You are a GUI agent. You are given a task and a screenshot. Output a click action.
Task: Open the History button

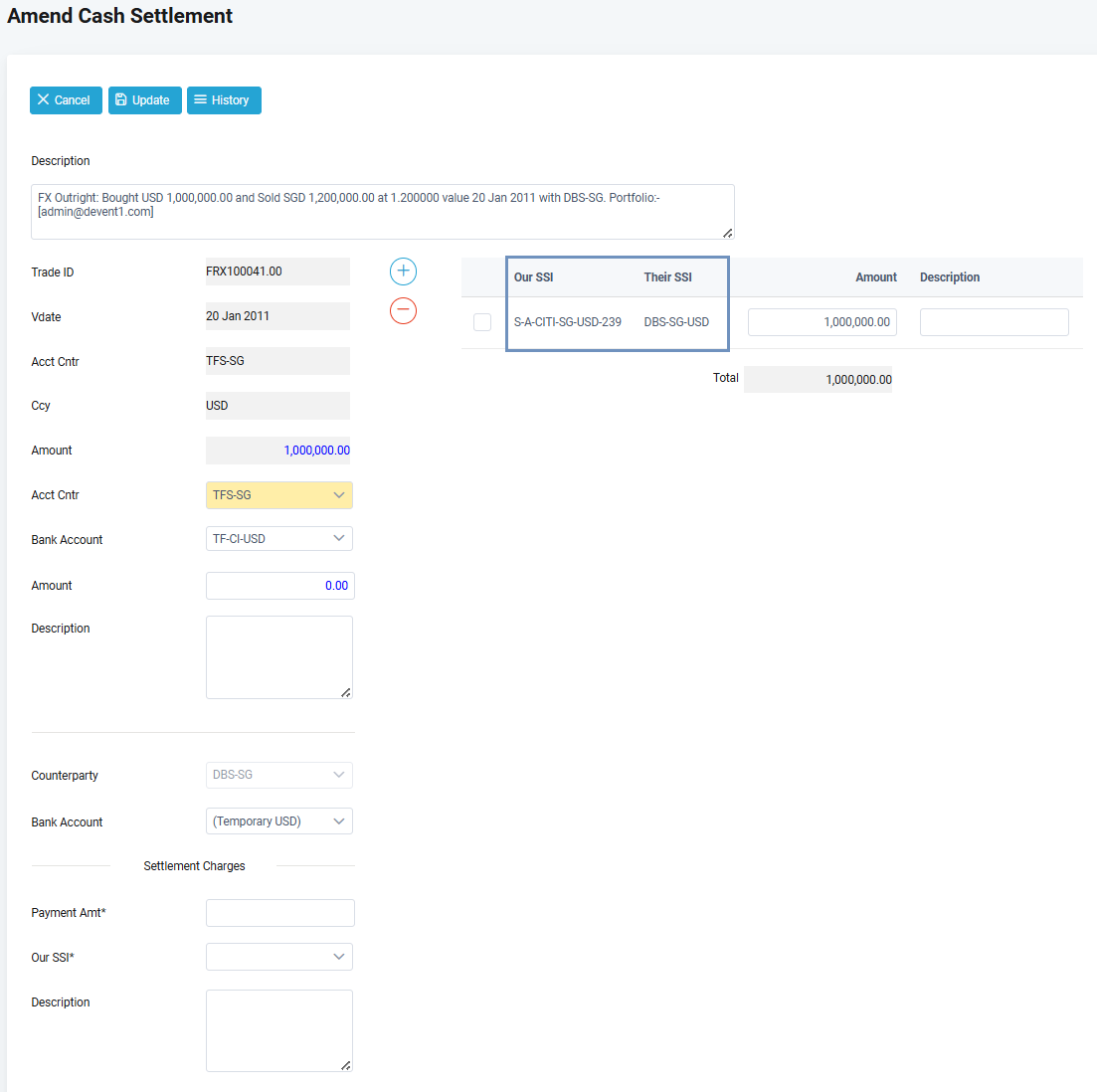(x=224, y=100)
